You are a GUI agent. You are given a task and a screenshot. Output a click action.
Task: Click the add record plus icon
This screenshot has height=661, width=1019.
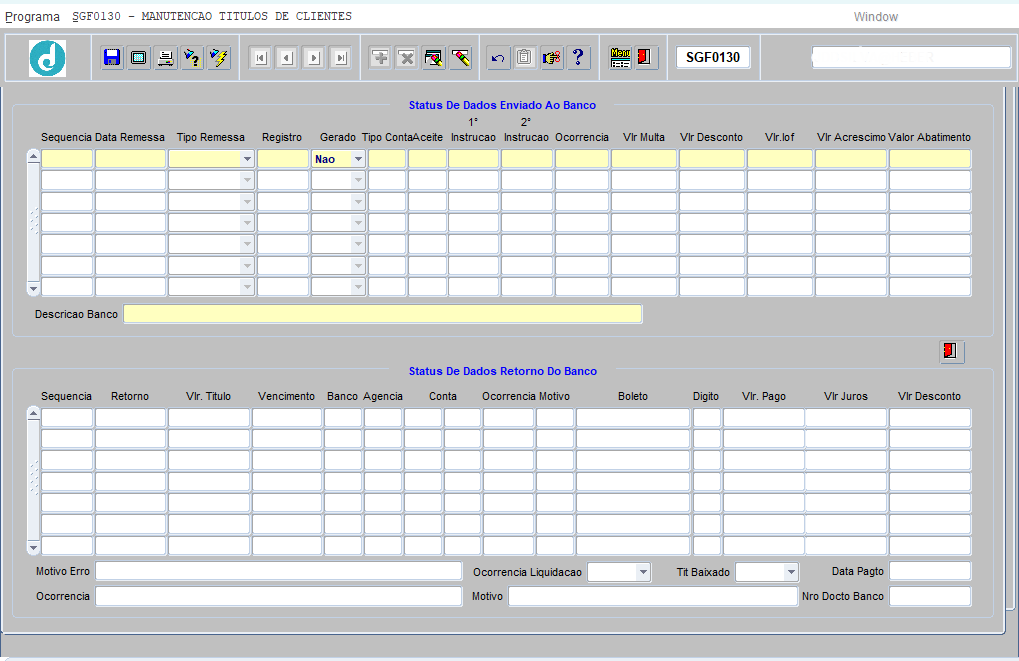380,58
